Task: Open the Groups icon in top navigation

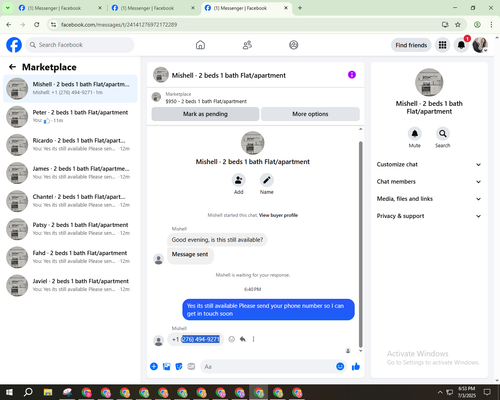Action: 294,45
